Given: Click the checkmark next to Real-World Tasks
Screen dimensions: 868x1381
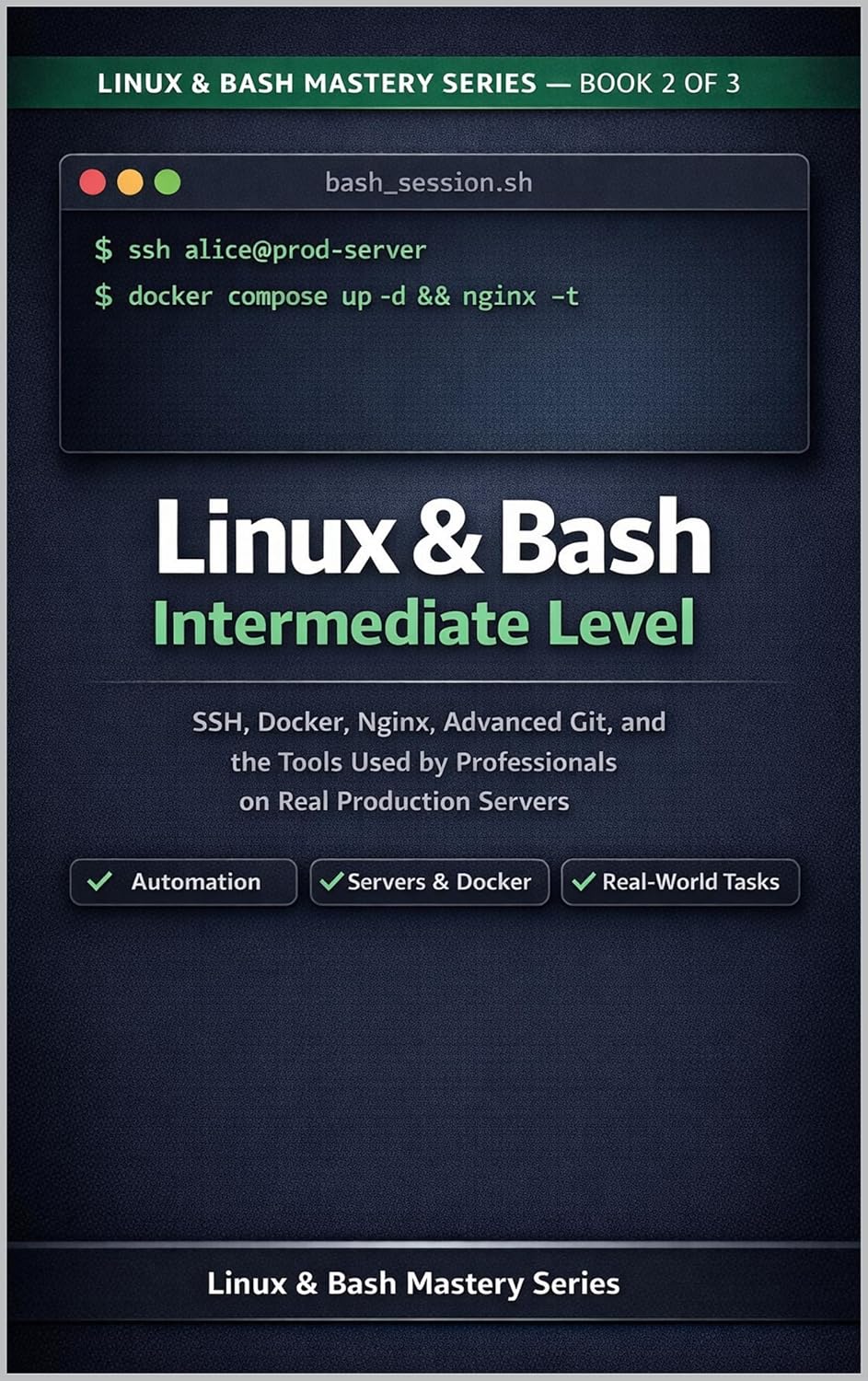Looking at the screenshot, I should click(584, 881).
